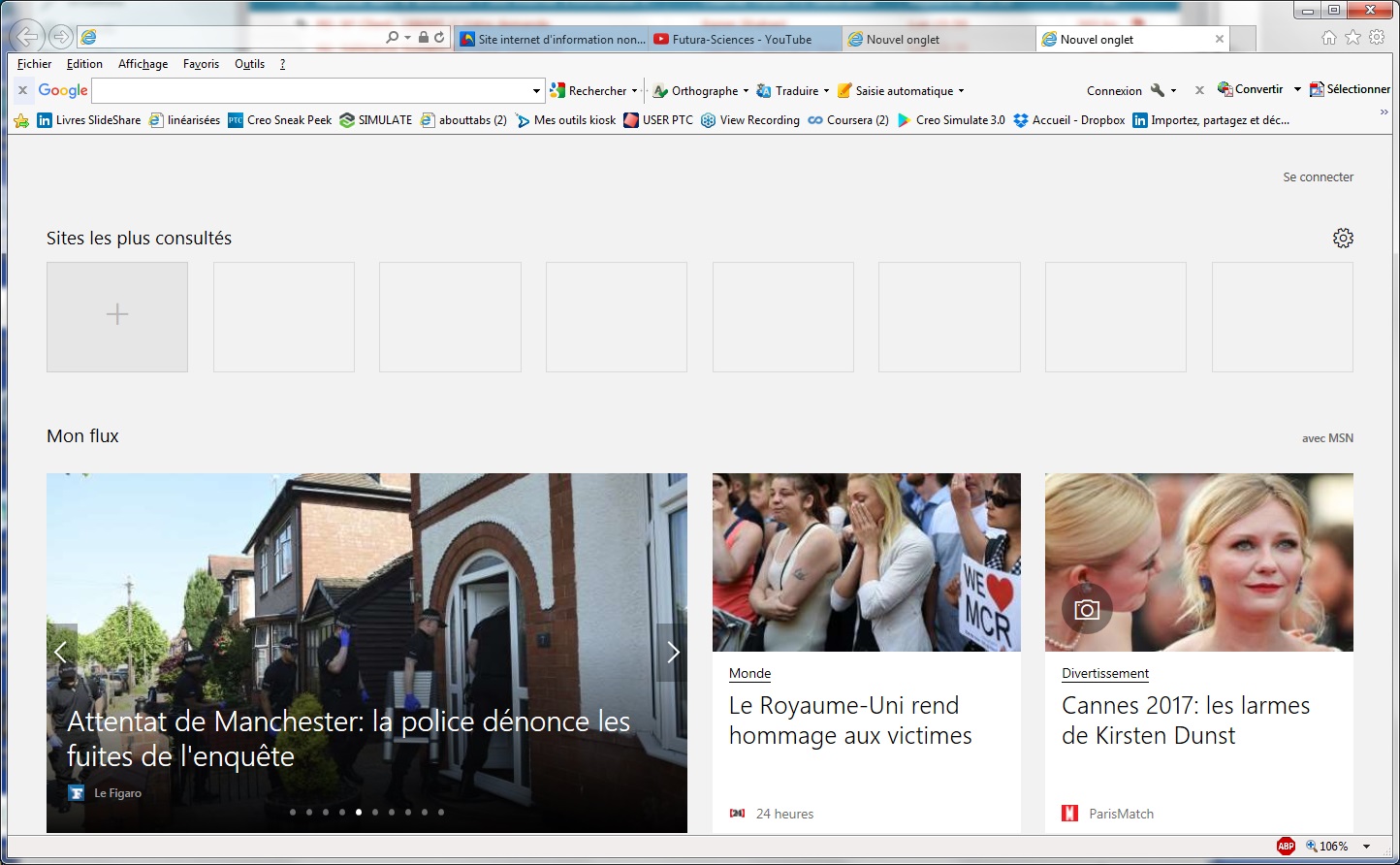The width and height of the screenshot is (1400, 865).
Task: Click the x button left of Convertir
Action: coord(1199,90)
